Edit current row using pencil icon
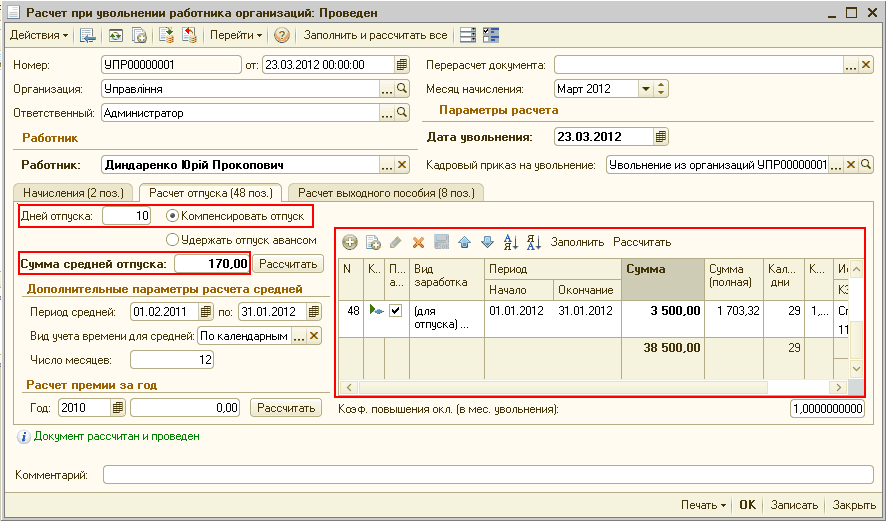 [396, 242]
